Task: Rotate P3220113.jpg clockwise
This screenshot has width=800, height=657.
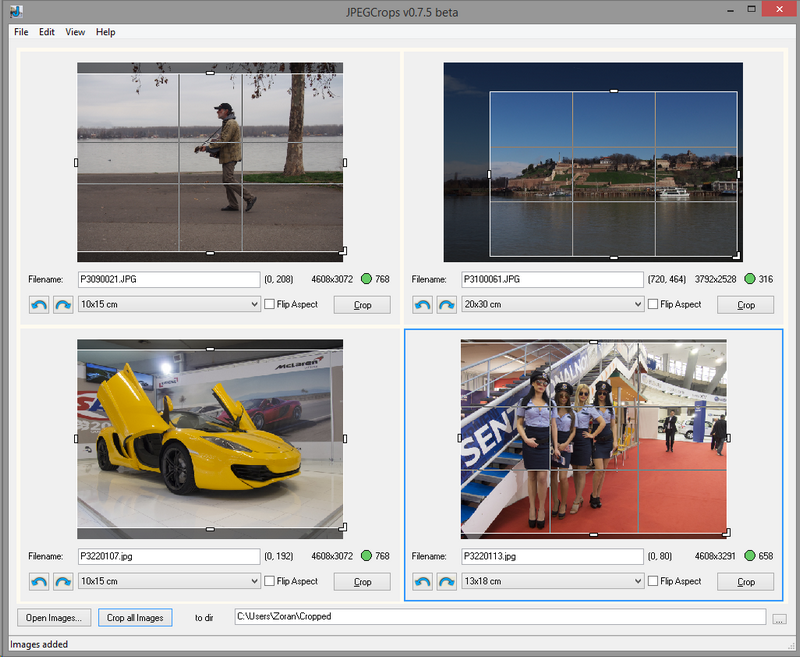Action: [x=447, y=582]
